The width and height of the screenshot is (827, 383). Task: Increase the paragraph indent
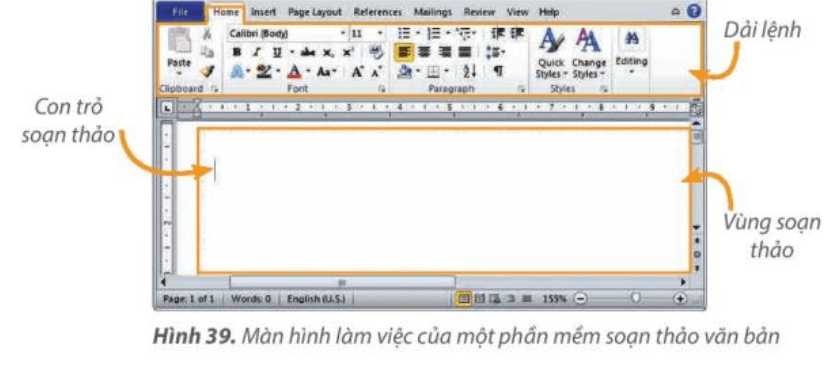(517, 34)
